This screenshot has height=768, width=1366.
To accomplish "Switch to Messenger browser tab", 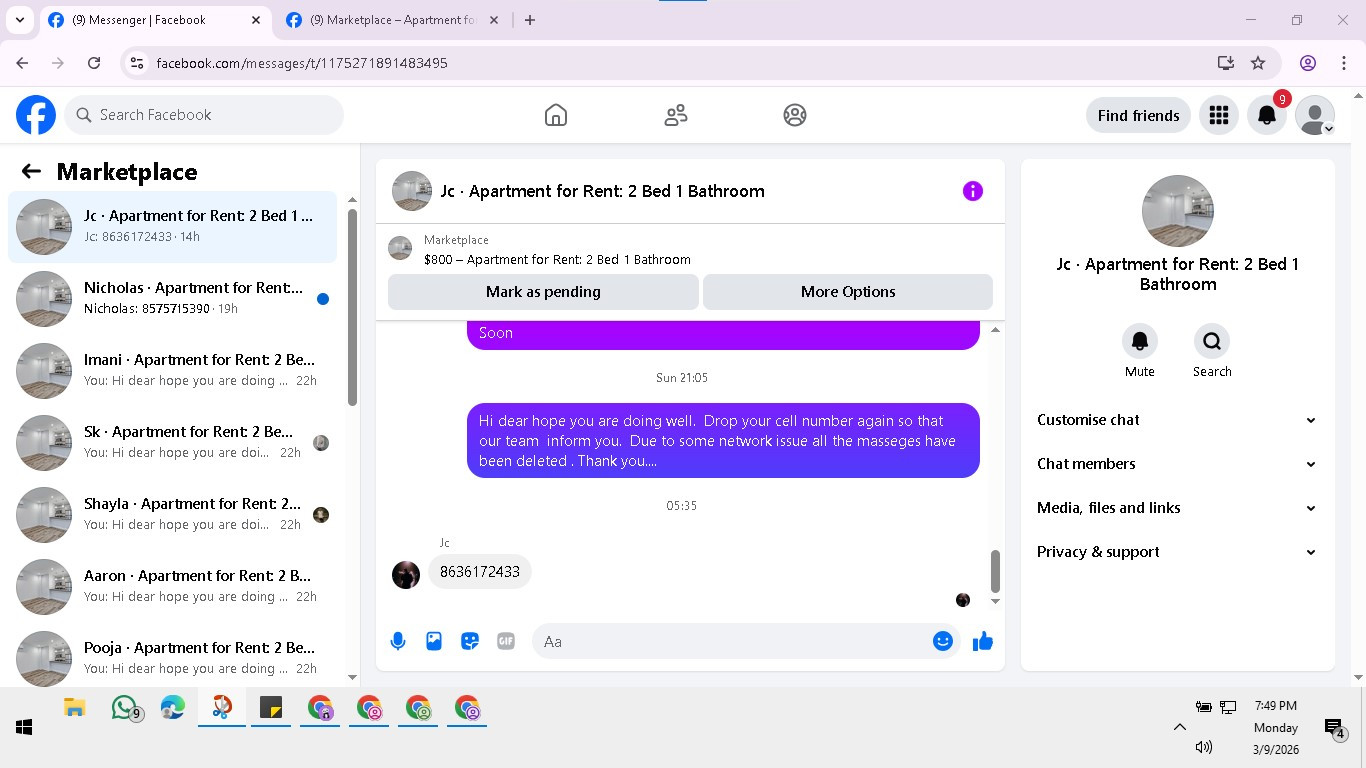I will [x=155, y=20].
